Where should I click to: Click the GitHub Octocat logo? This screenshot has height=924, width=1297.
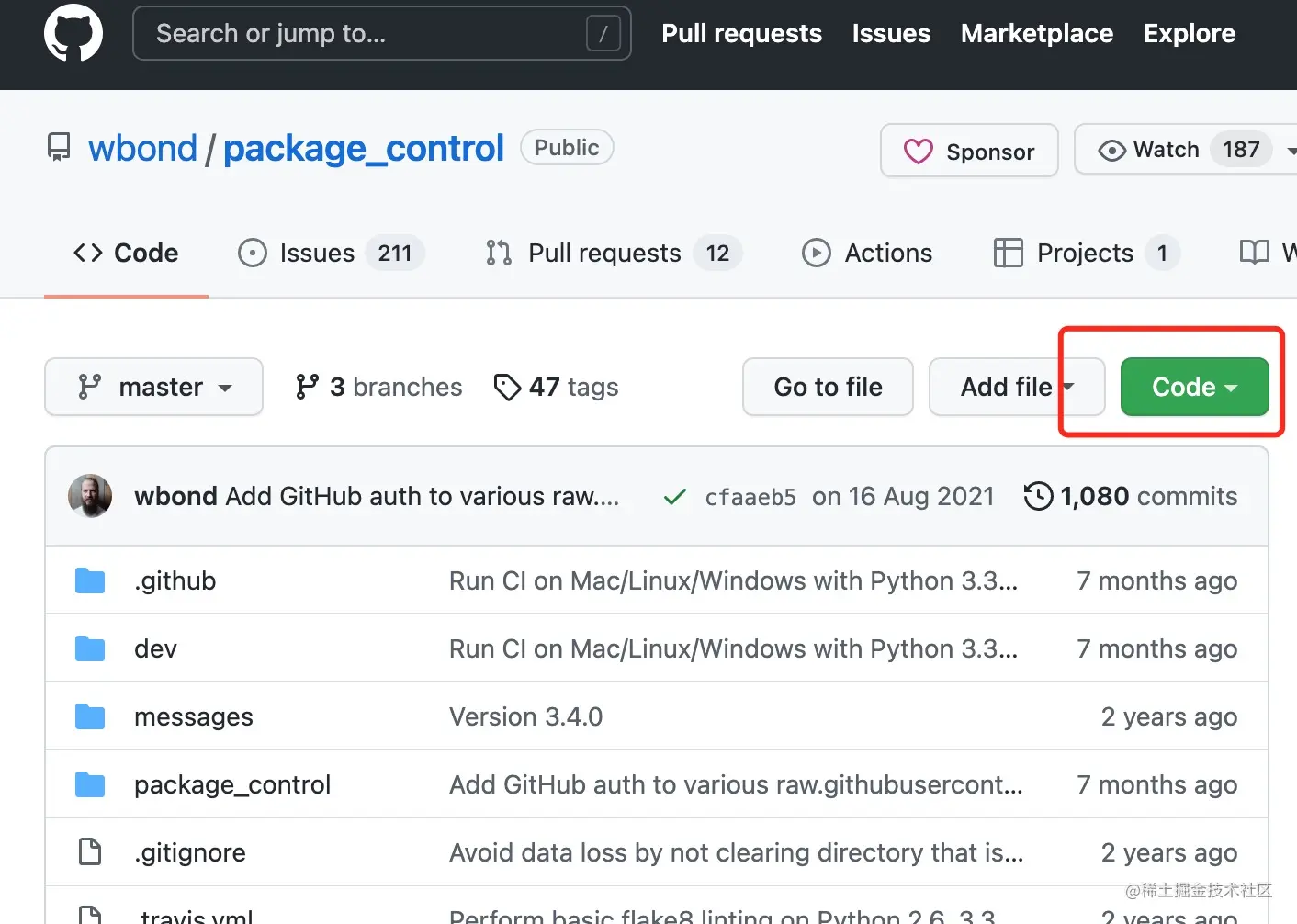73,33
